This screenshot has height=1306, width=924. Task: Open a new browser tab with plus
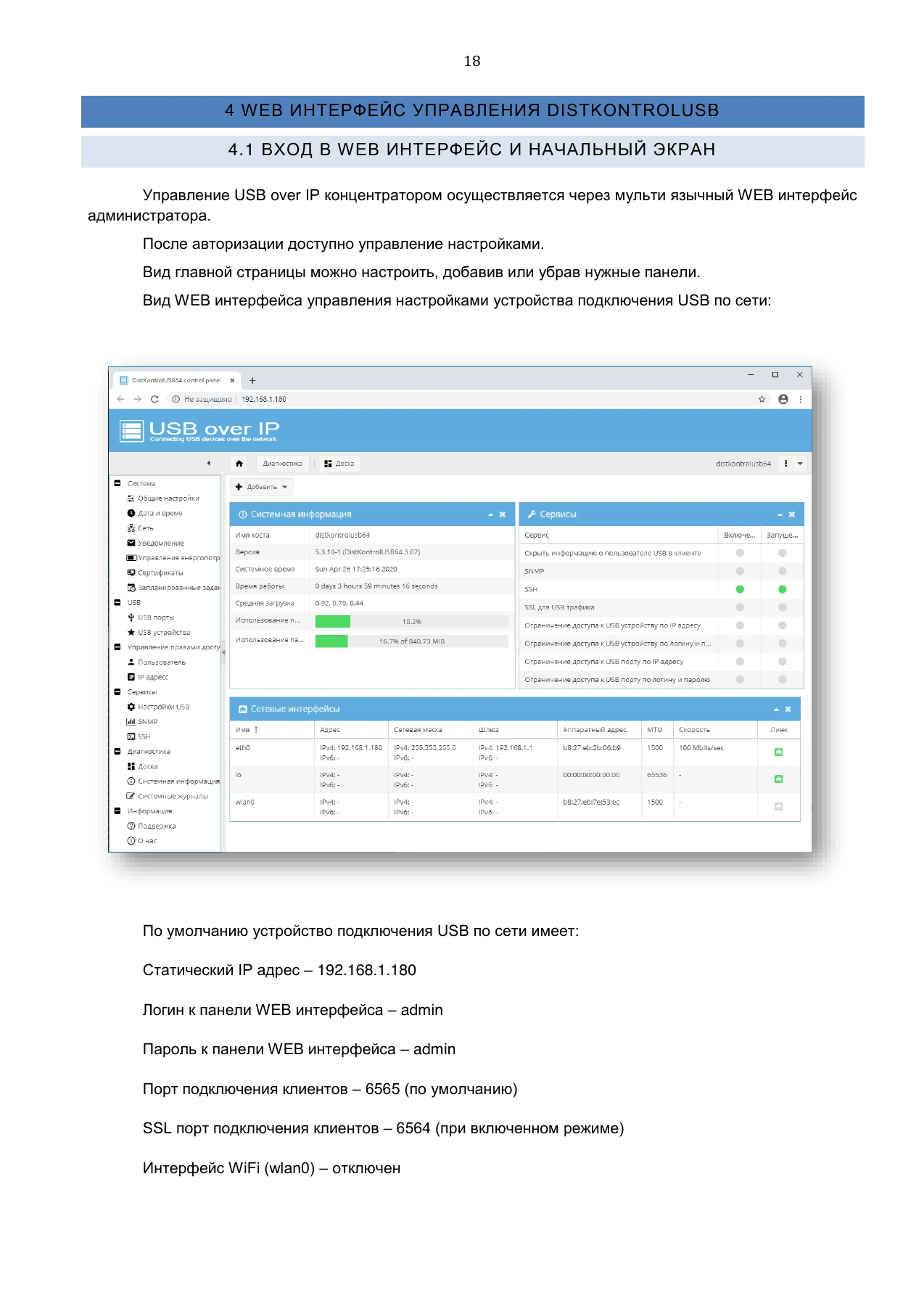pos(252,380)
